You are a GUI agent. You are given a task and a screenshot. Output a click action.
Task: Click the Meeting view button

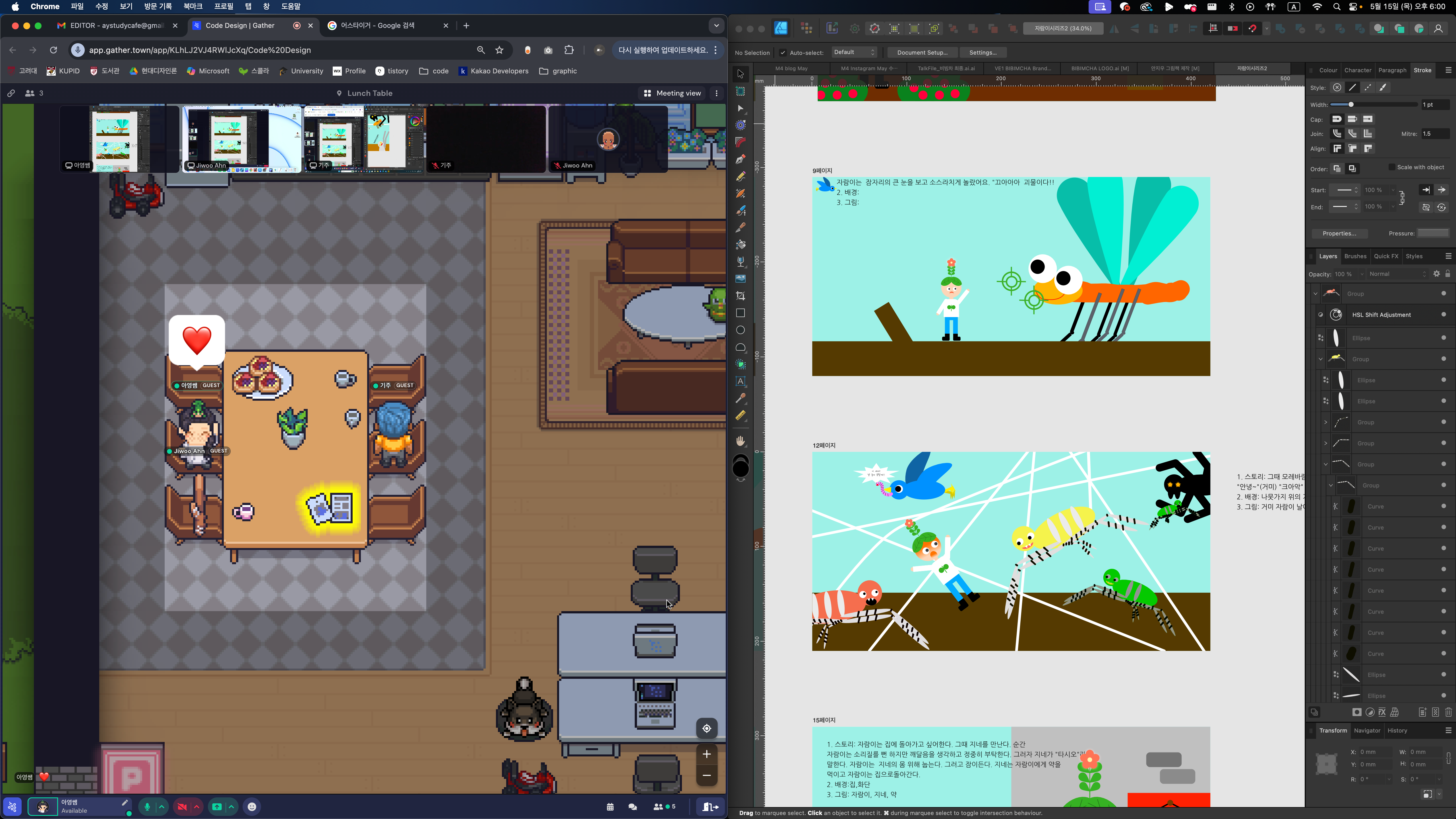coord(673,93)
